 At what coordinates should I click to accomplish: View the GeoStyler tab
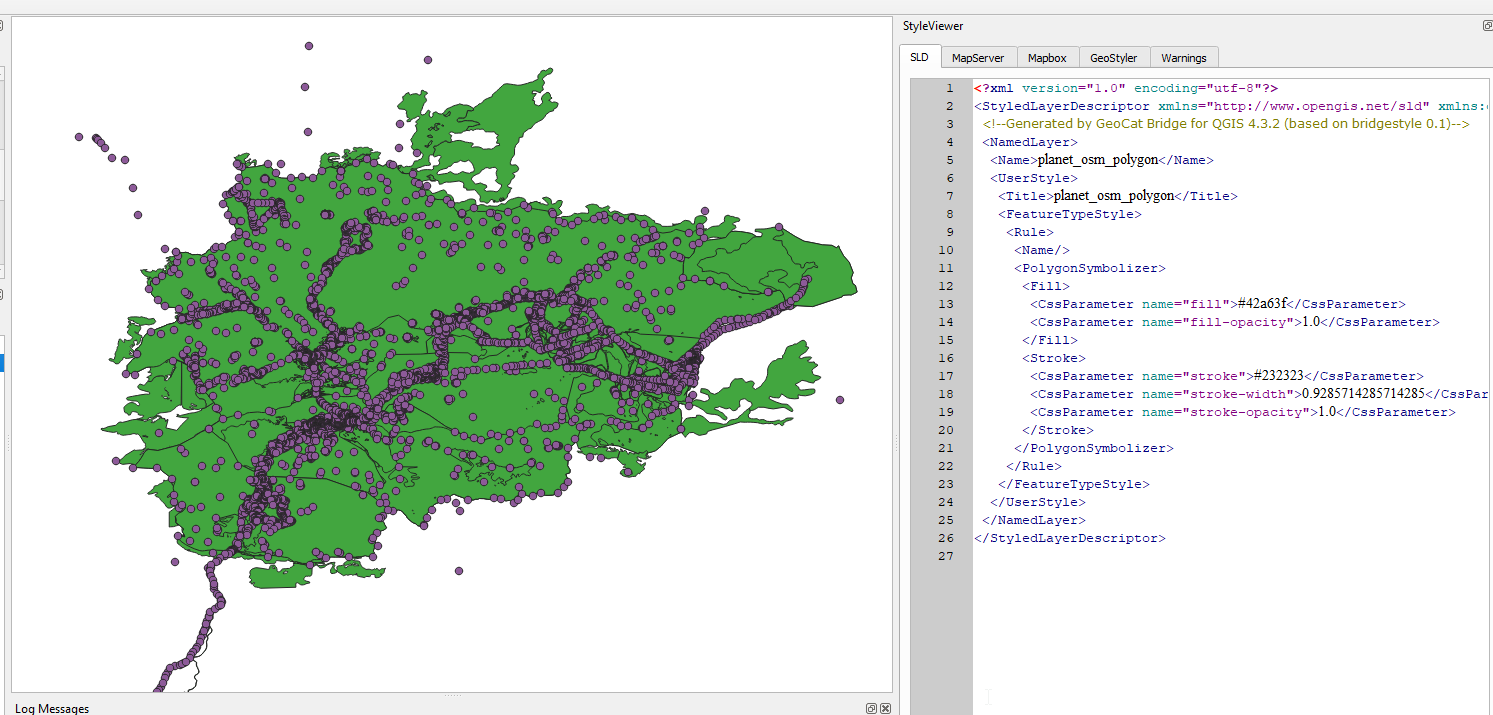pos(1113,57)
